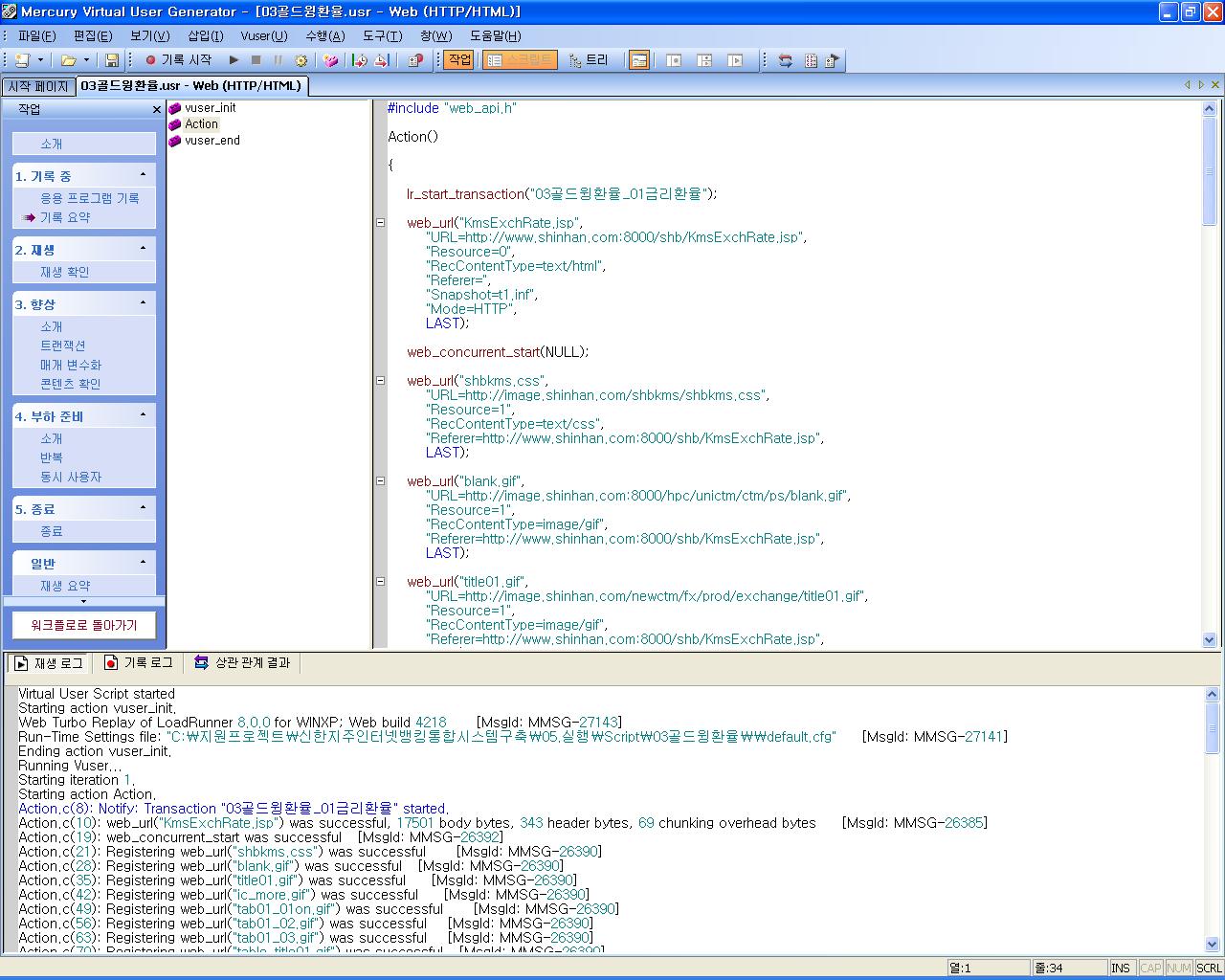1225x980 pixels.
Task: Open the 도움말(H) menu
Action: [x=495, y=35]
